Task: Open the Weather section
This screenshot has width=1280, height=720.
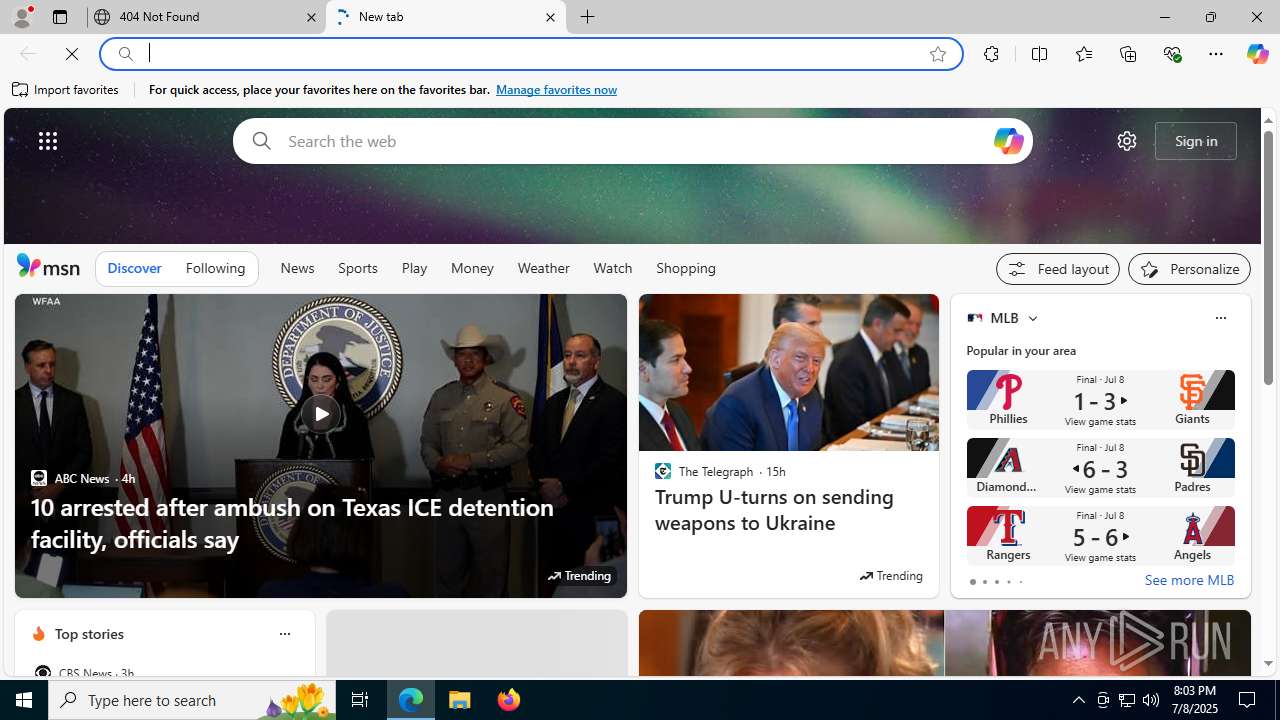Action: click(543, 268)
